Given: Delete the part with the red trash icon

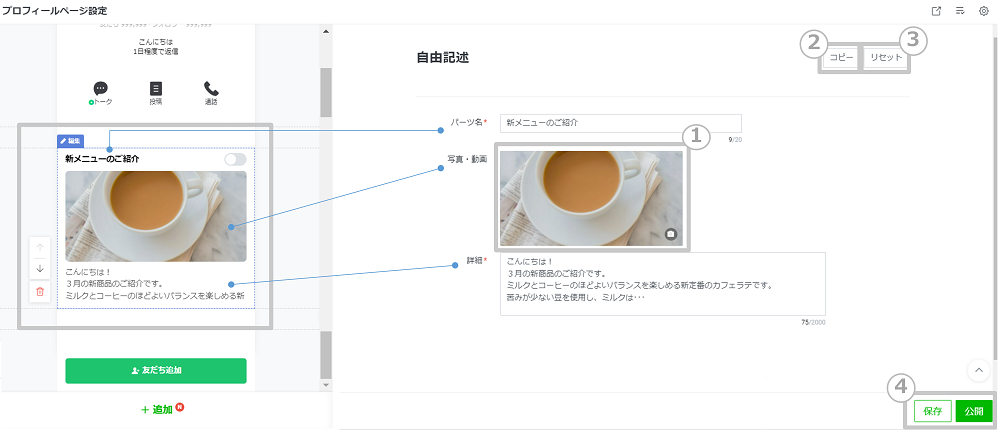Looking at the screenshot, I should click(x=40, y=291).
